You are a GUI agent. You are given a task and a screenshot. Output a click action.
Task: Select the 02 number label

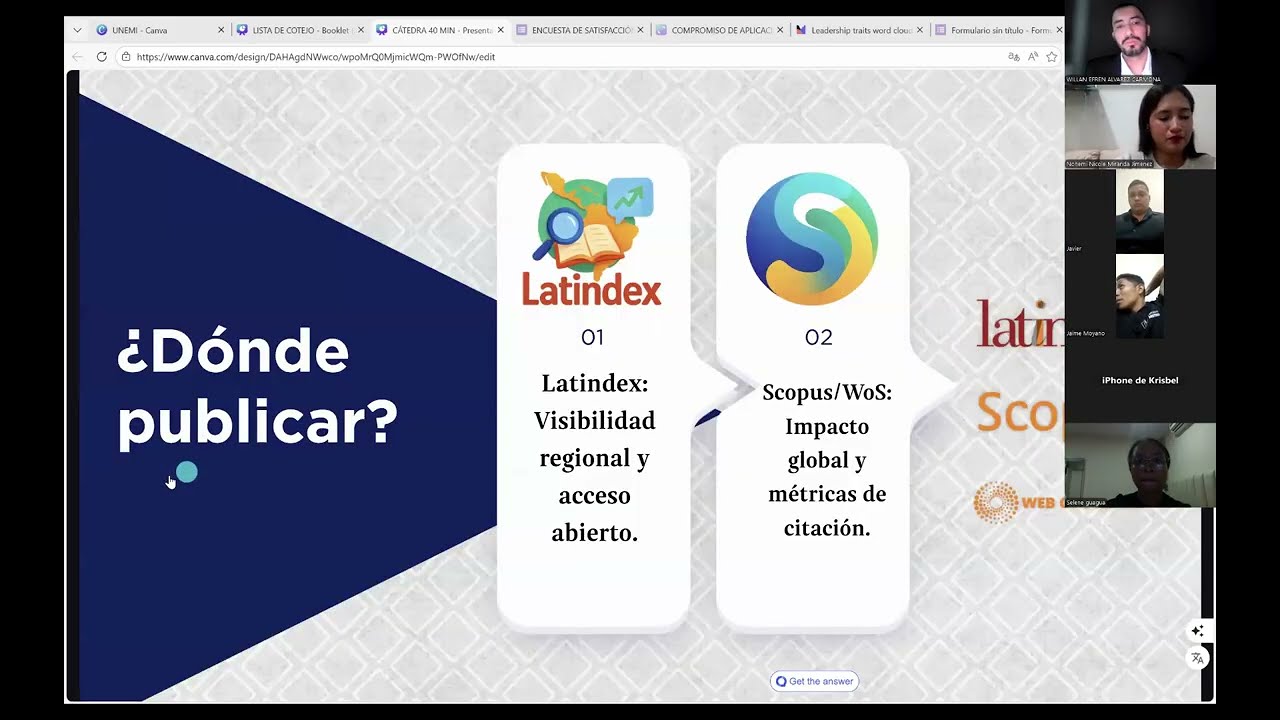819,338
